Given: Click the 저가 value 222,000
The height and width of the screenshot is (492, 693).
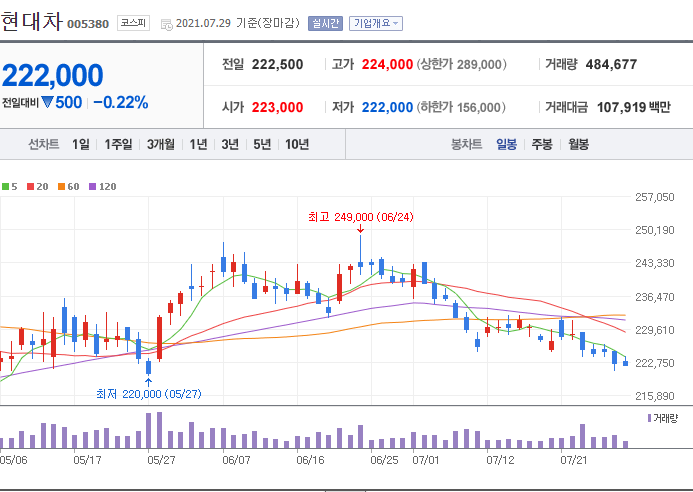Looking at the screenshot, I should click(x=387, y=107).
